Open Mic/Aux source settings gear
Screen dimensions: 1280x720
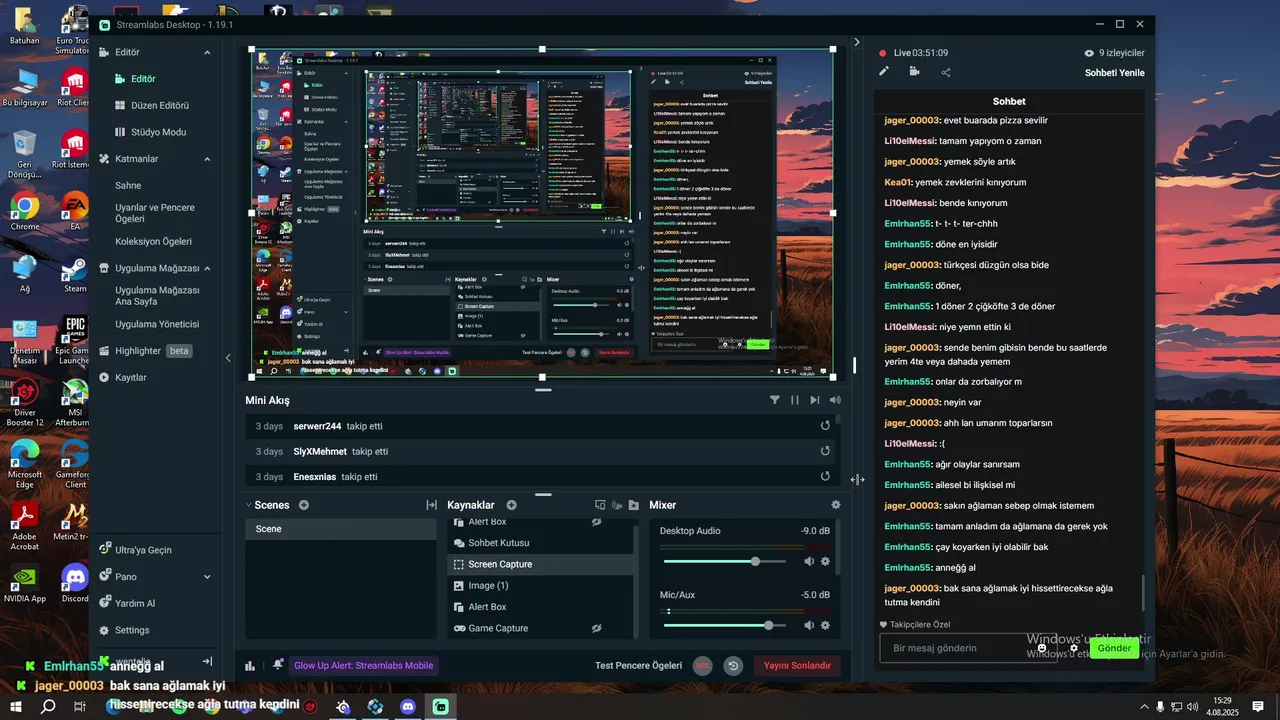click(826, 625)
